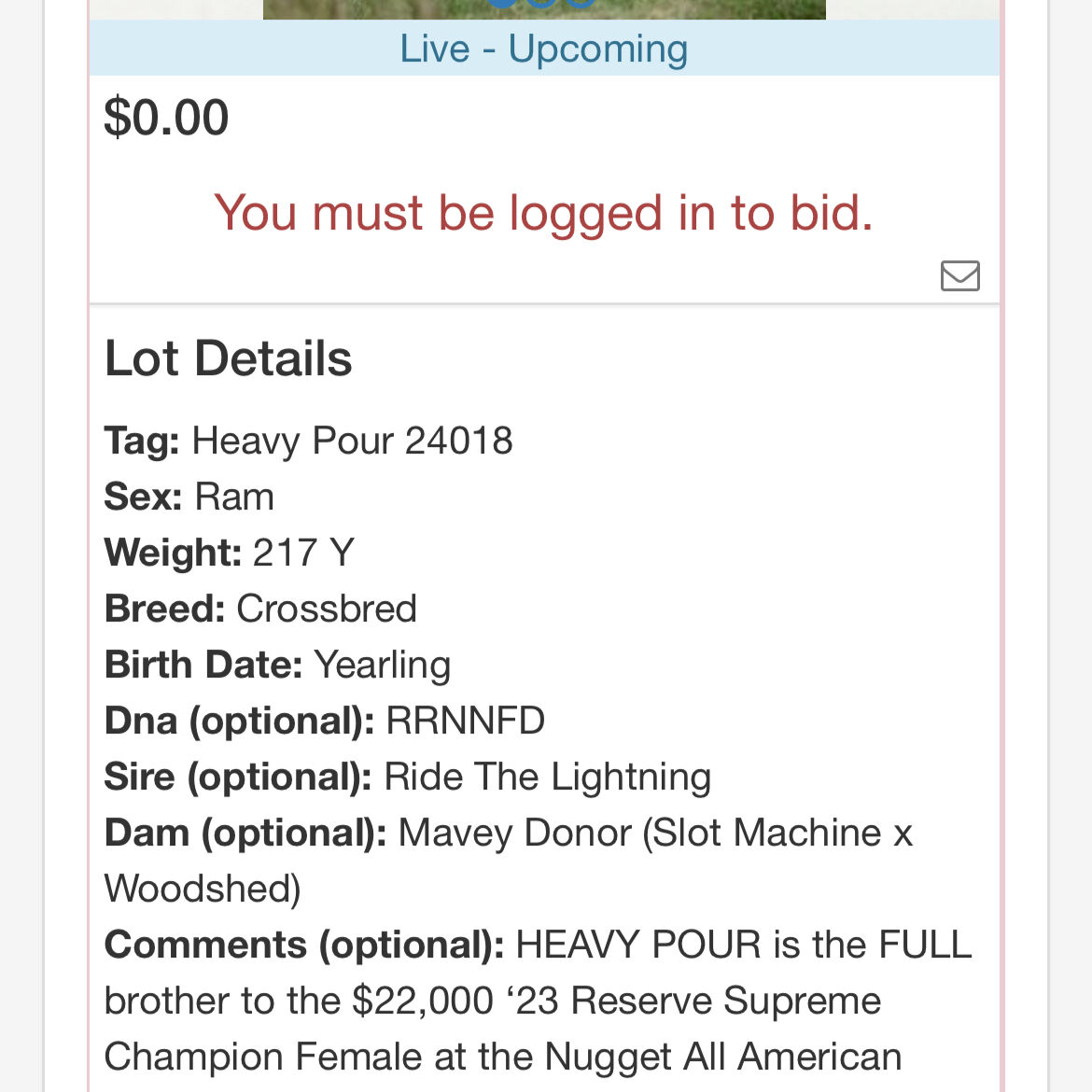Image resolution: width=1092 pixels, height=1092 pixels.
Task: Click the Sire name Ride The Lightning
Action: click(x=547, y=777)
